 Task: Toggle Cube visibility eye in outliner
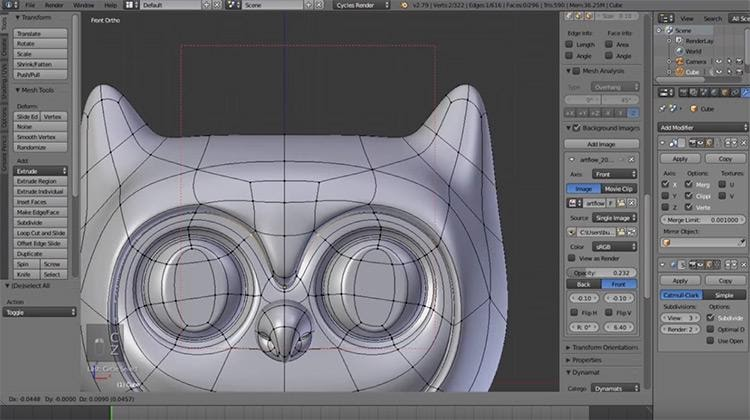coord(719,72)
